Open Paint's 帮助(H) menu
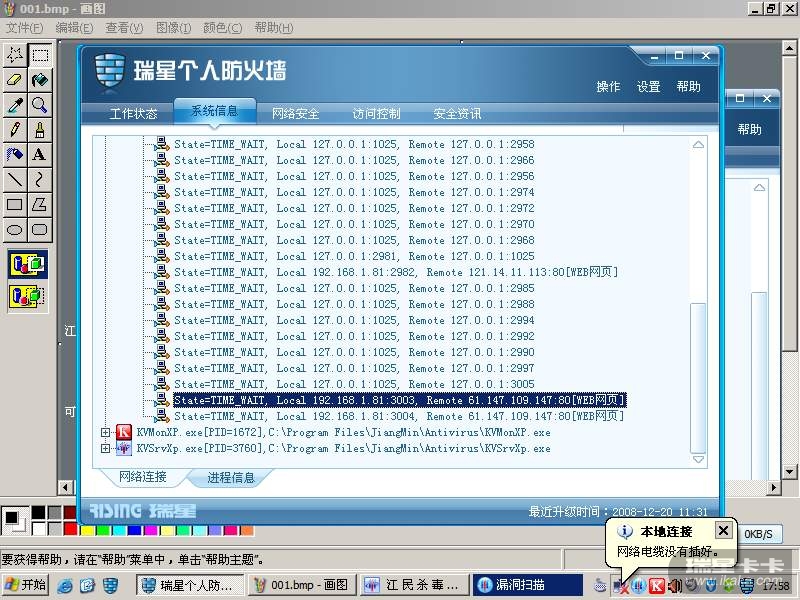The width and height of the screenshot is (800, 600). coord(273,28)
